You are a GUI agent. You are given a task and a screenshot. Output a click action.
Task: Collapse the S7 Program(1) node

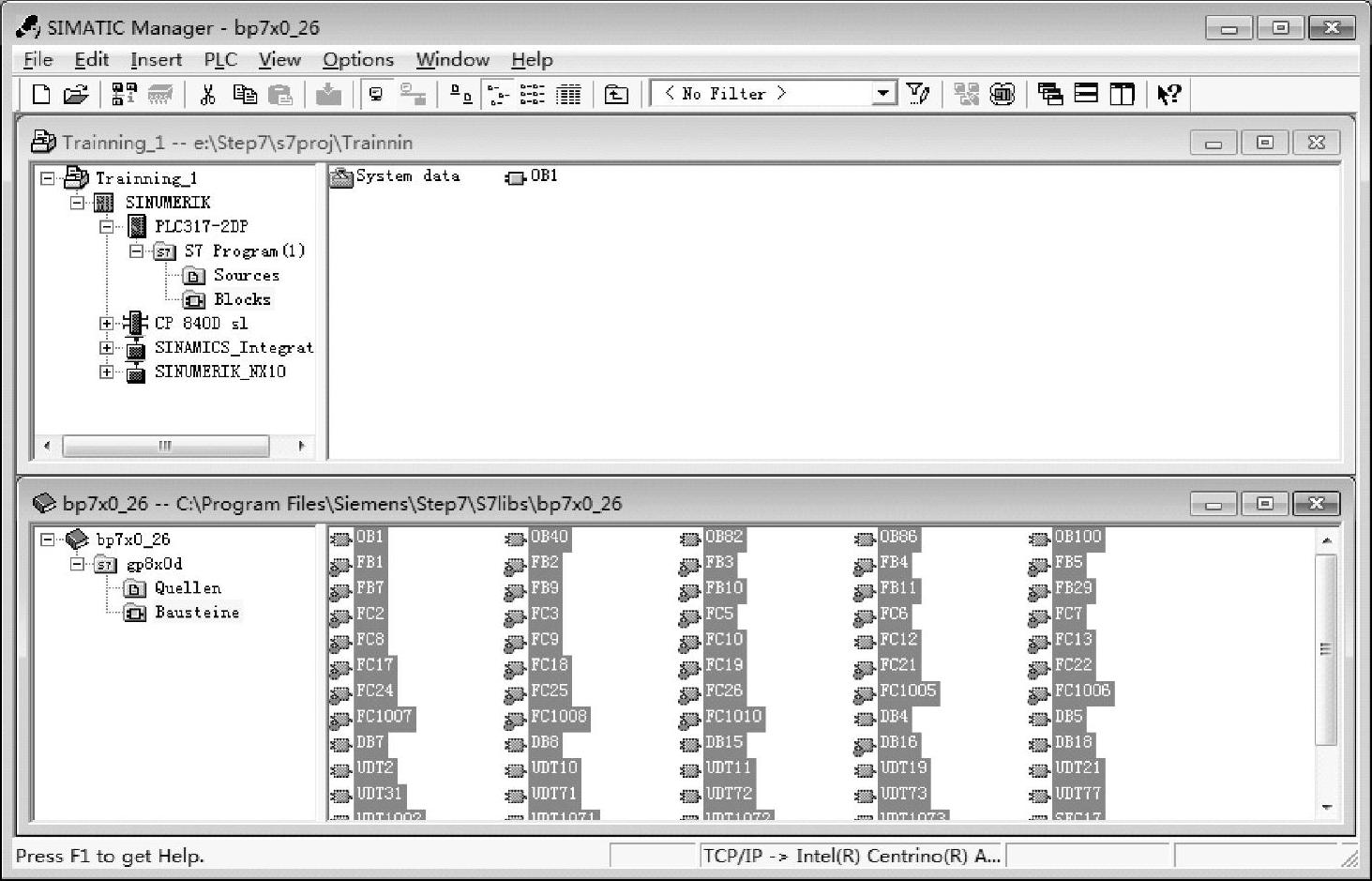(x=137, y=251)
